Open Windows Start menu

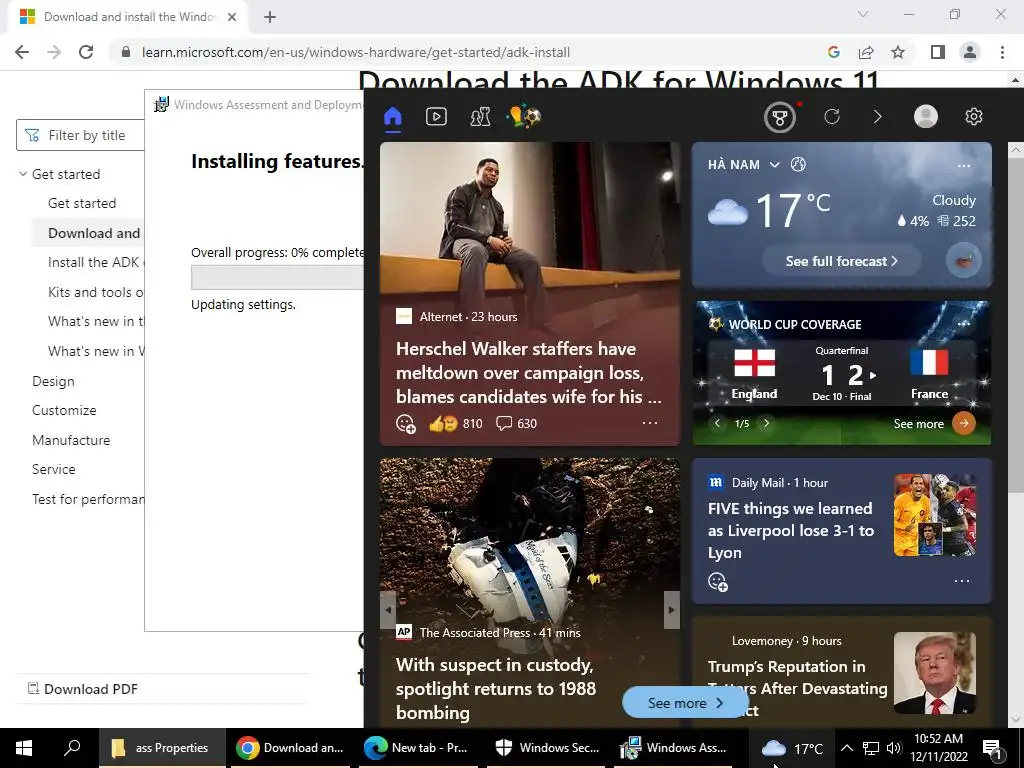(x=24, y=748)
